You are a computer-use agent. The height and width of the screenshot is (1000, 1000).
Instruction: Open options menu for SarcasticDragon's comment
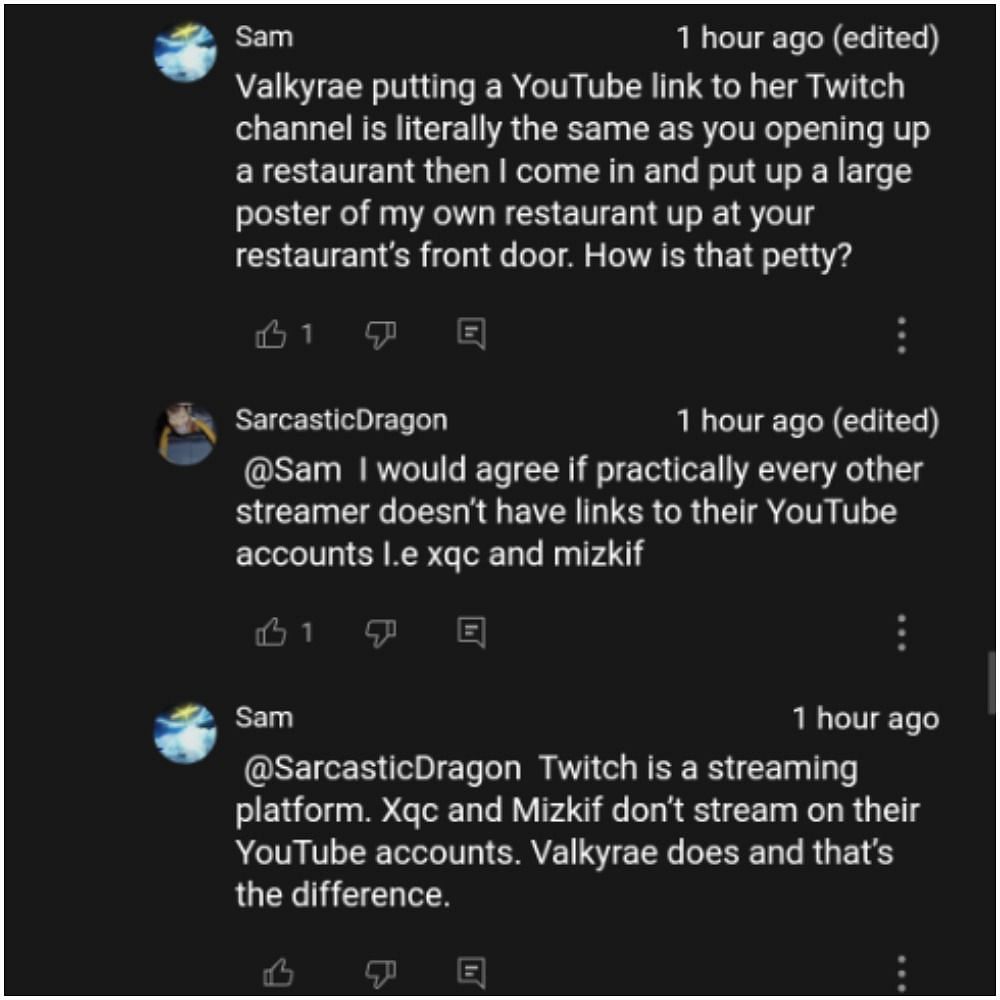coord(901,633)
